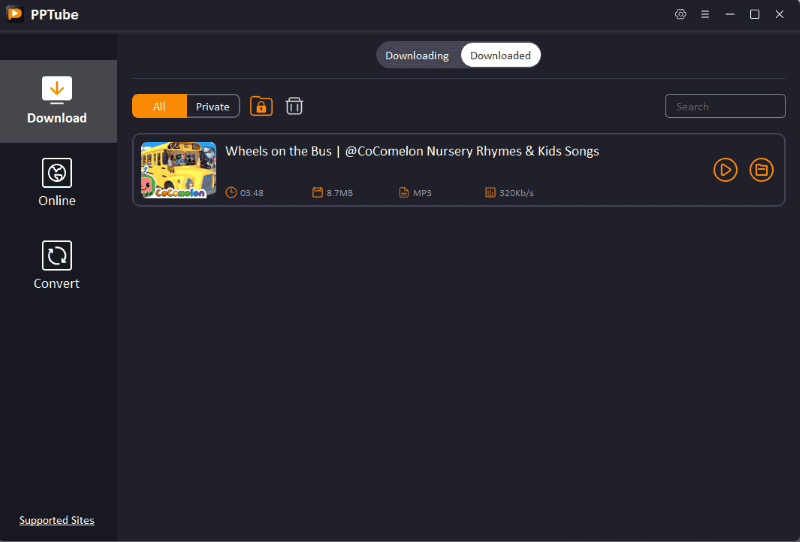800x542 pixels.
Task: Open the hamburger menu
Action: 705,14
